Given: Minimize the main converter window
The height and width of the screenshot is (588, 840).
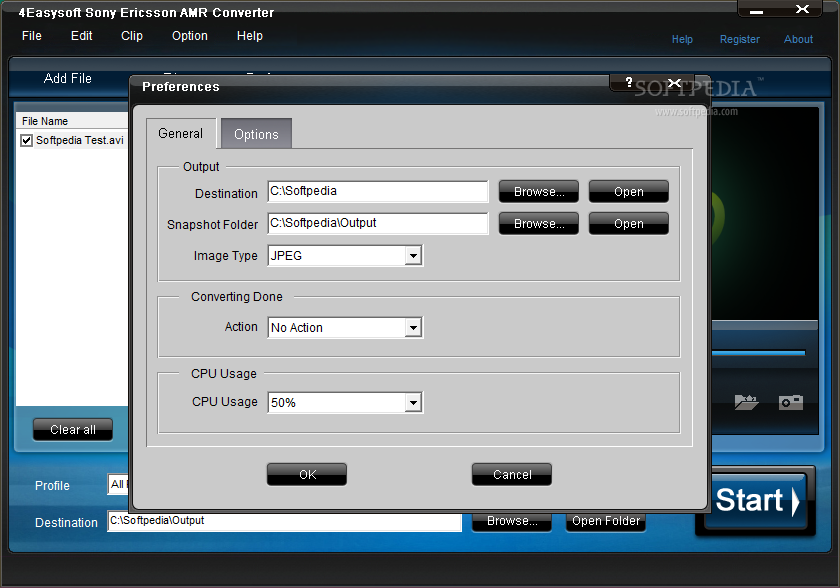Looking at the screenshot, I should coord(756,11).
